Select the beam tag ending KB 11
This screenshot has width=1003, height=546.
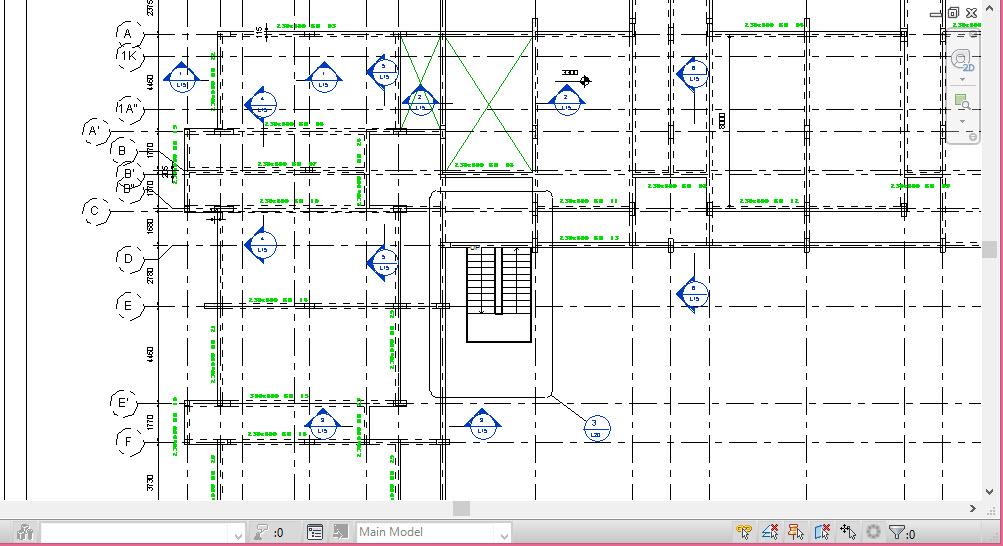pos(588,201)
